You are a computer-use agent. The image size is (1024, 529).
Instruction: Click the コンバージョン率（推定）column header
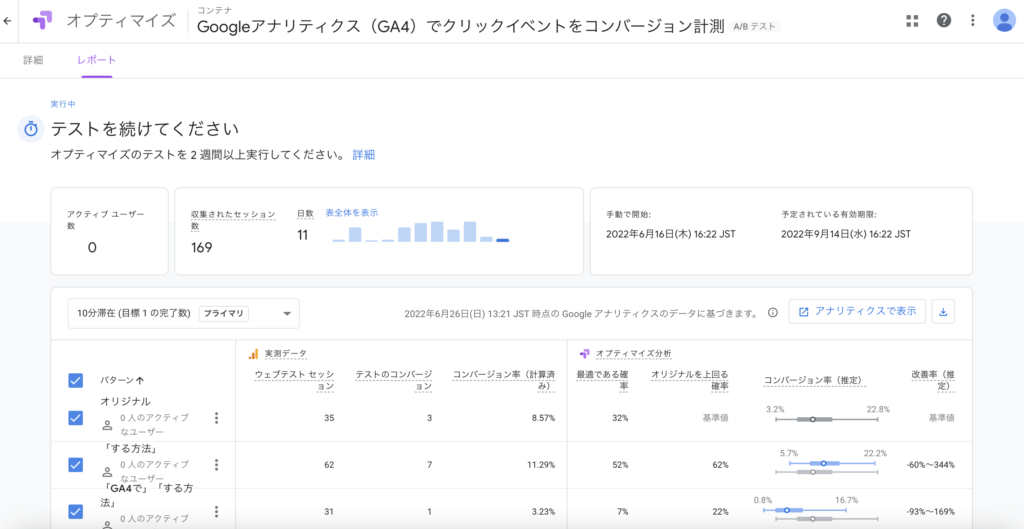pos(813,380)
